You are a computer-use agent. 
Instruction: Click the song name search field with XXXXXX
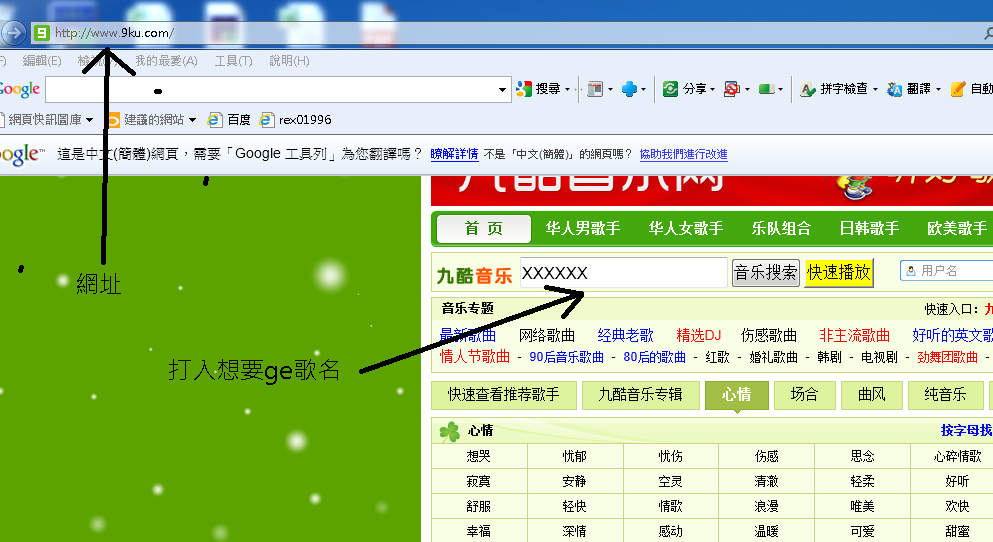622,273
